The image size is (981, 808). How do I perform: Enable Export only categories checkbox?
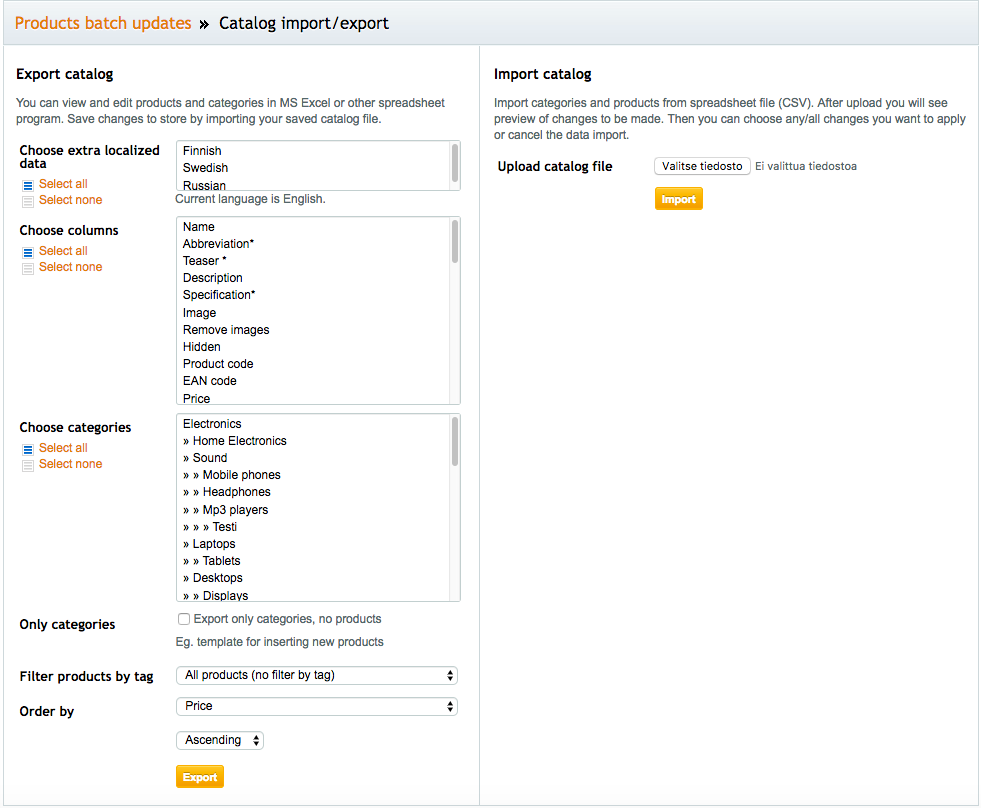(x=184, y=619)
